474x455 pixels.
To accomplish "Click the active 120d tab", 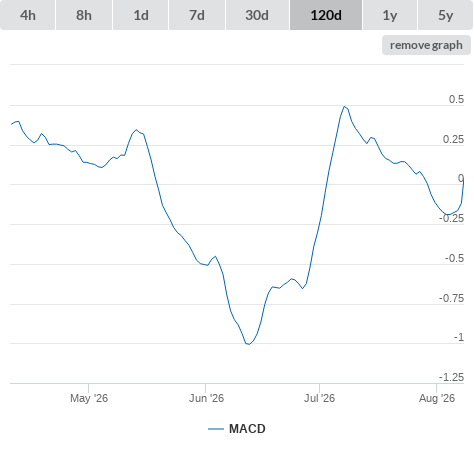I will pyautogui.click(x=326, y=15).
